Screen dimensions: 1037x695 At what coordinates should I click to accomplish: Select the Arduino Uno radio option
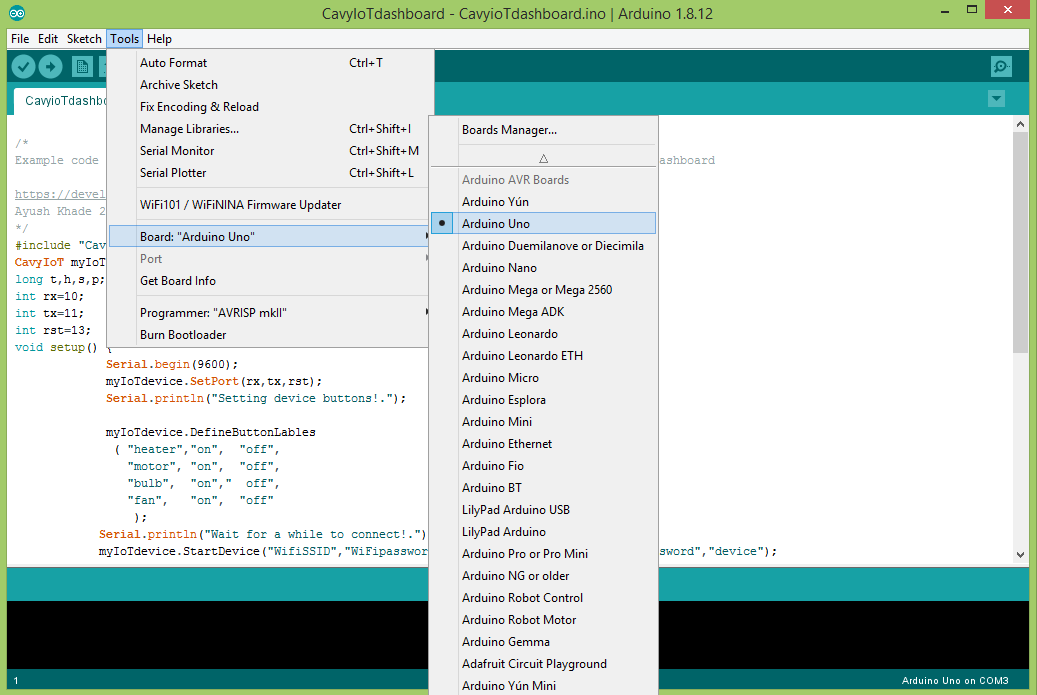click(x=496, y=224)
